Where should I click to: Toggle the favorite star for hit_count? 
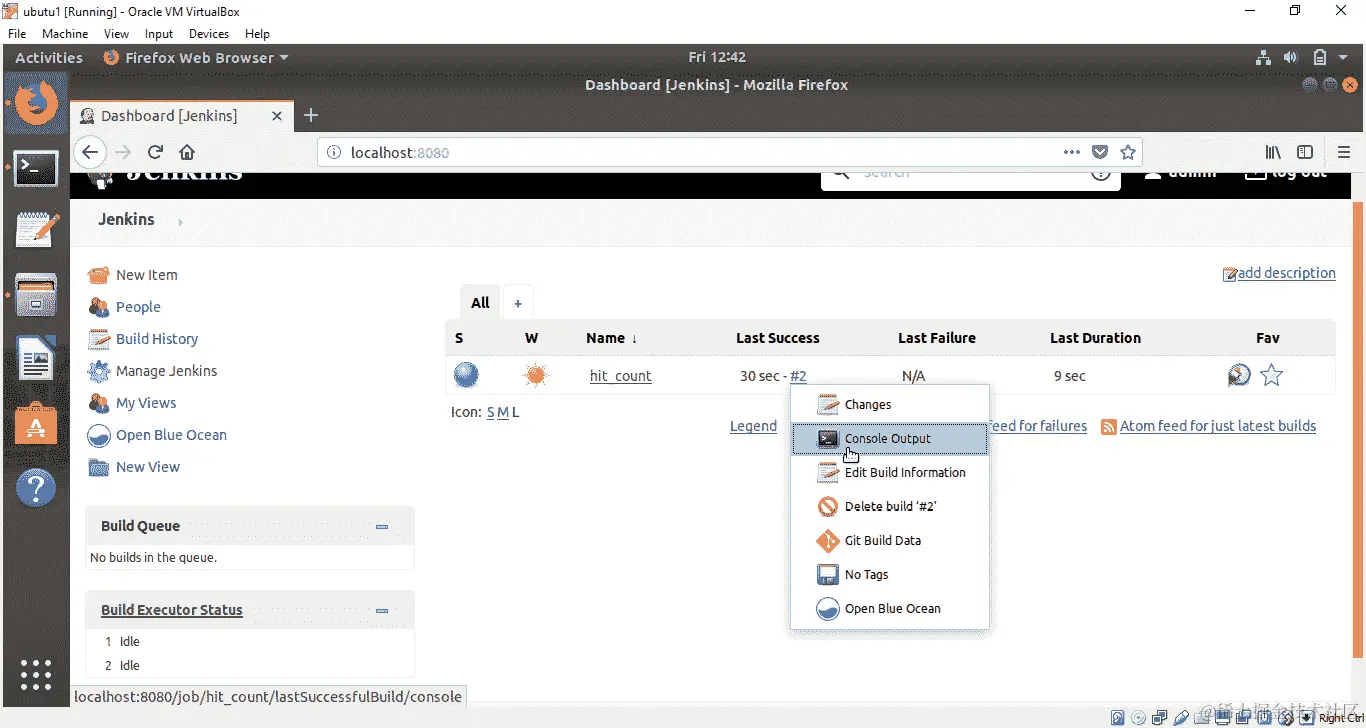click(x=1271, y=376)
